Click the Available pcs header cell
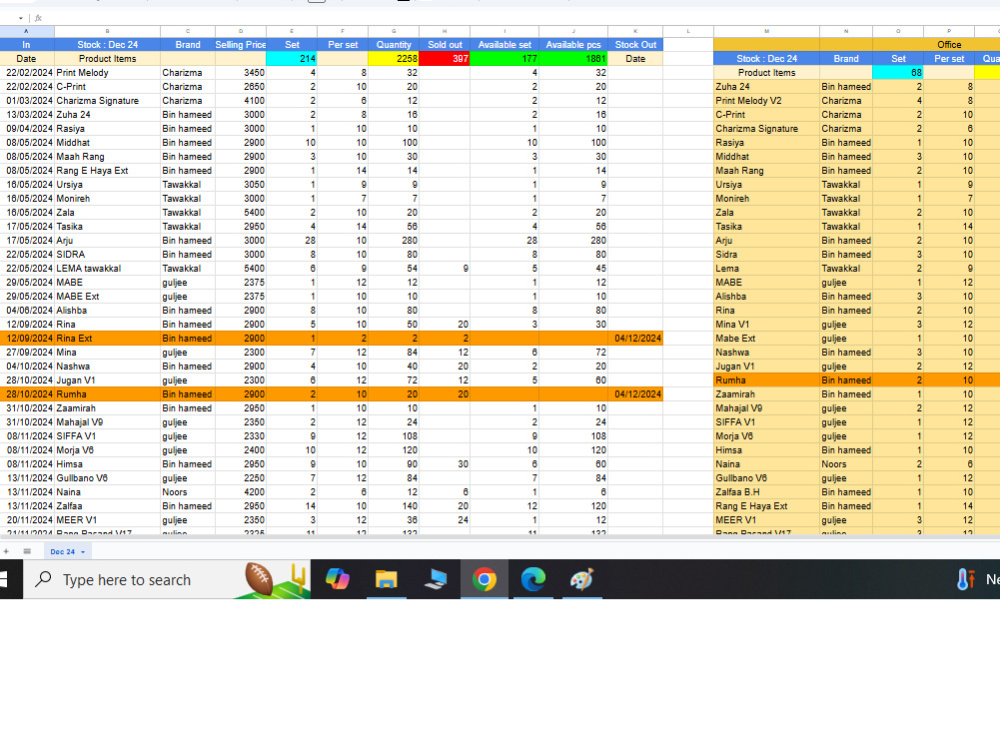Viewport: 1000px width, 749px height. (573, 45)
